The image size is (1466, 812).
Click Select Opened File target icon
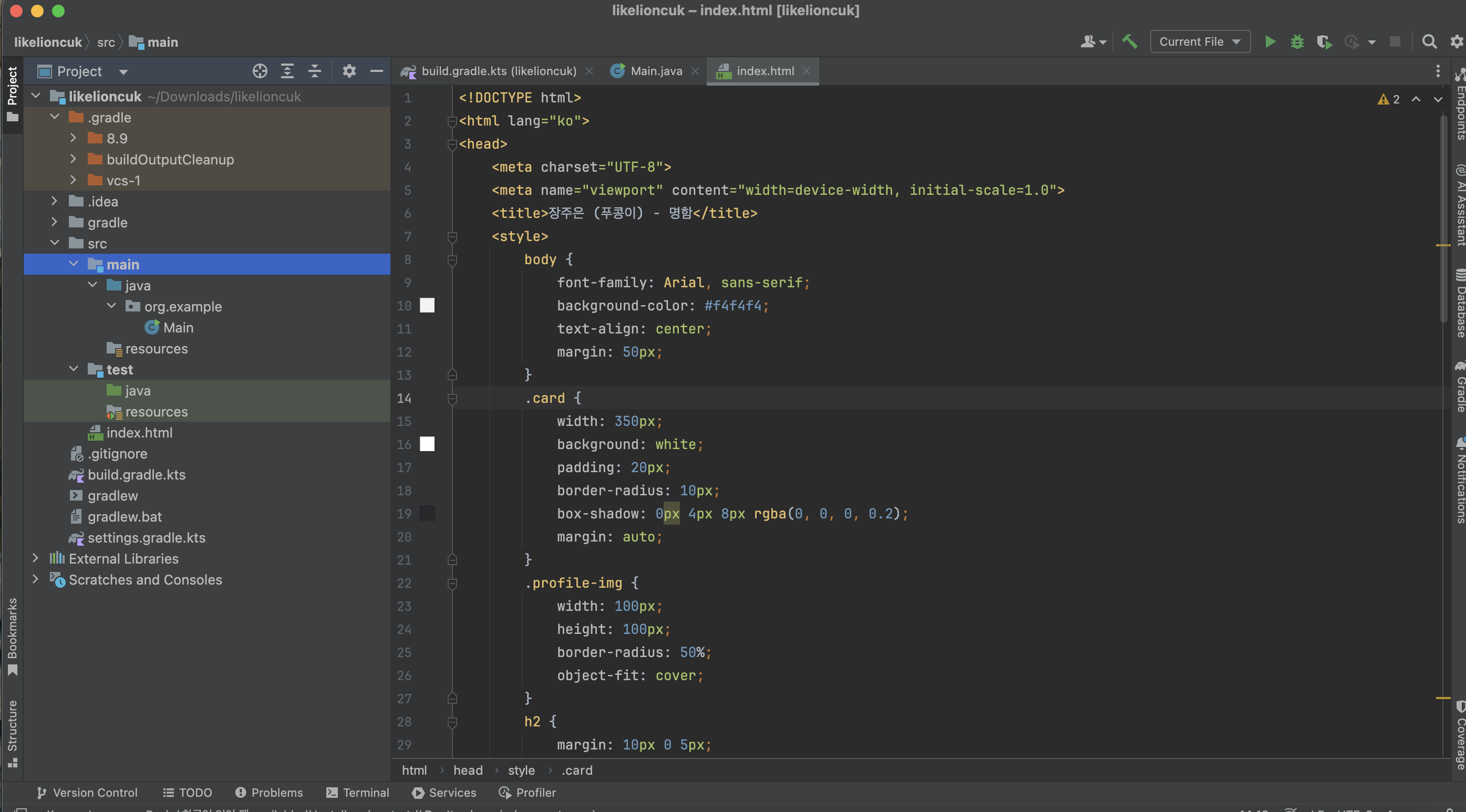[x=260, y=71]
